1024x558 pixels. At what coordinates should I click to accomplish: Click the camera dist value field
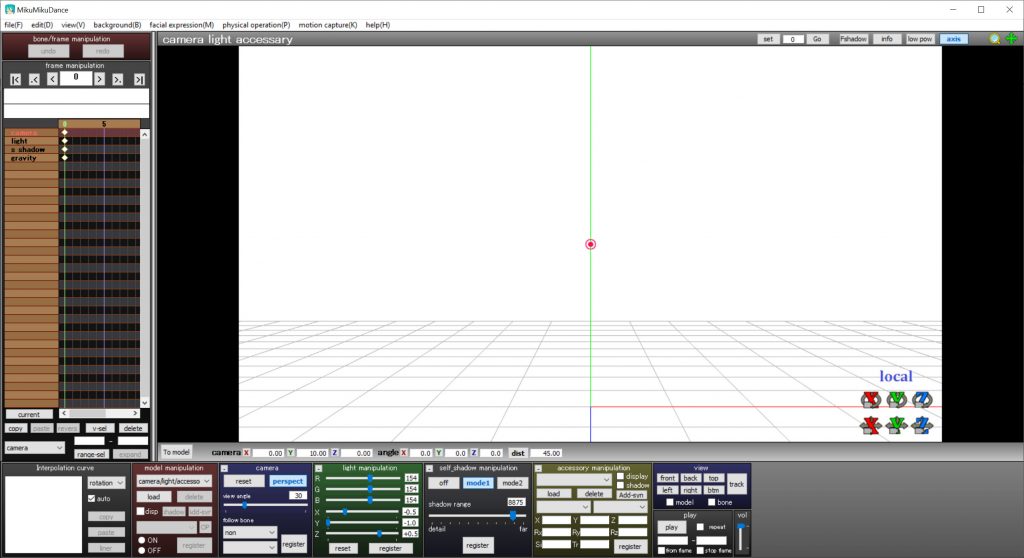click(547, 453)
